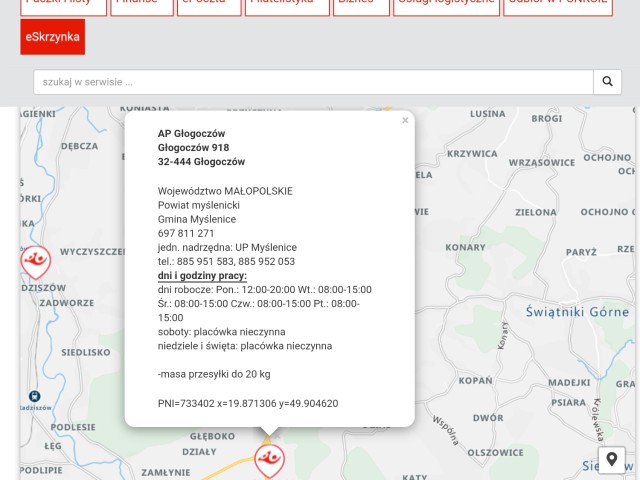Click '-masa przesyłki do 20 kg' text
The image size is (640, 480).
(214, 374)
